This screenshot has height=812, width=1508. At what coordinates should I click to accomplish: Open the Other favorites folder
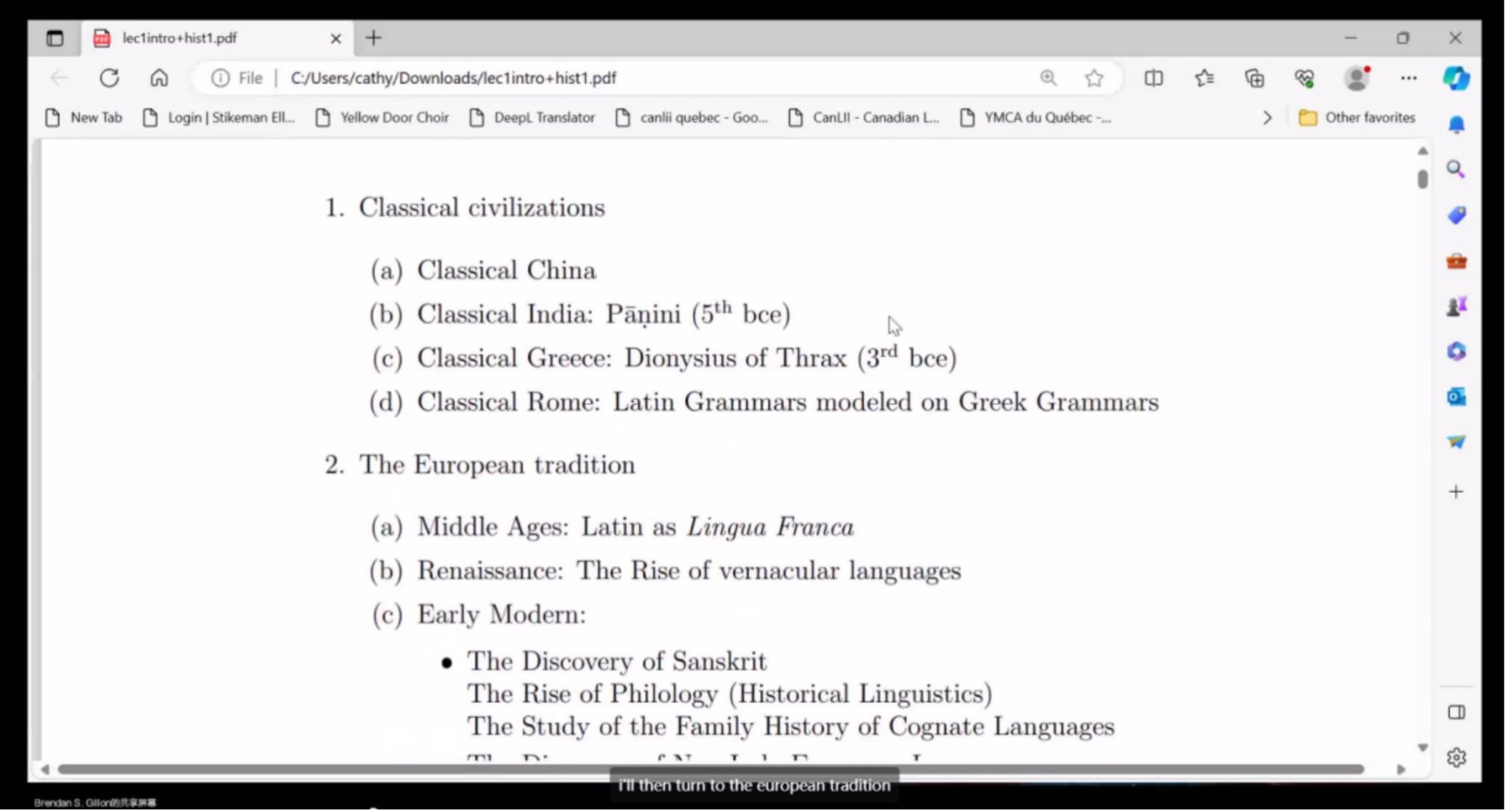pyautogui.click(x=1357, y=118)
